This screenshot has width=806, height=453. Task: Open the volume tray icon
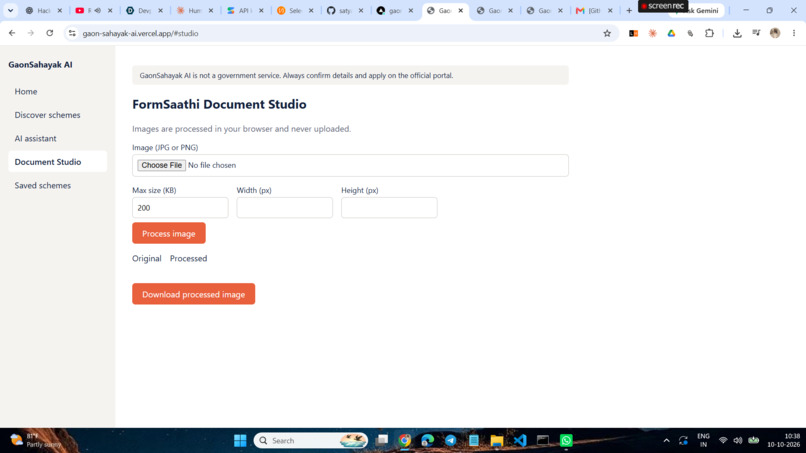[x=738, y=441]
